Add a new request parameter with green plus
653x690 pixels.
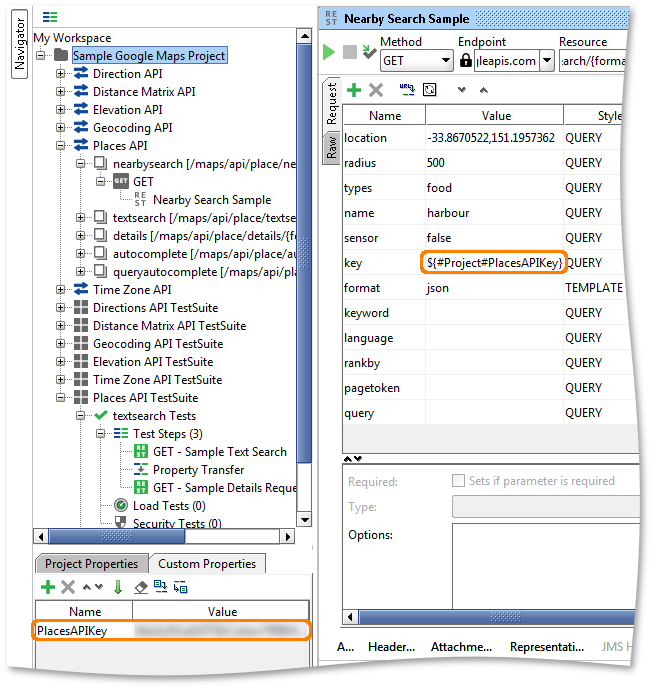[x=354, y=90]
